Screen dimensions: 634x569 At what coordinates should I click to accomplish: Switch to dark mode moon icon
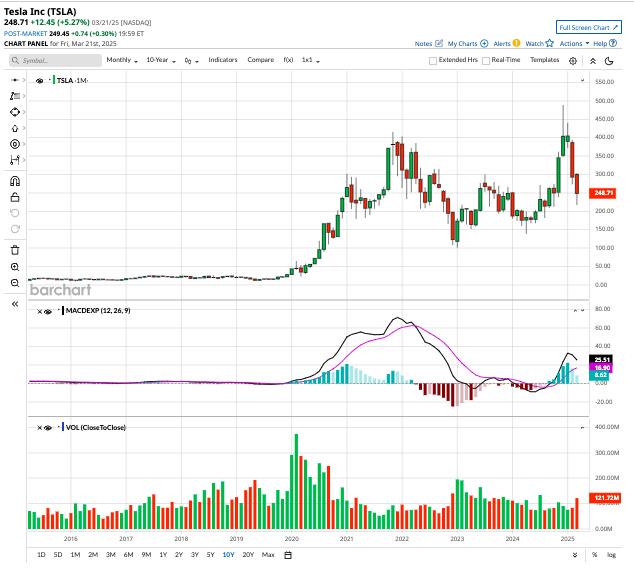point(609,61)
